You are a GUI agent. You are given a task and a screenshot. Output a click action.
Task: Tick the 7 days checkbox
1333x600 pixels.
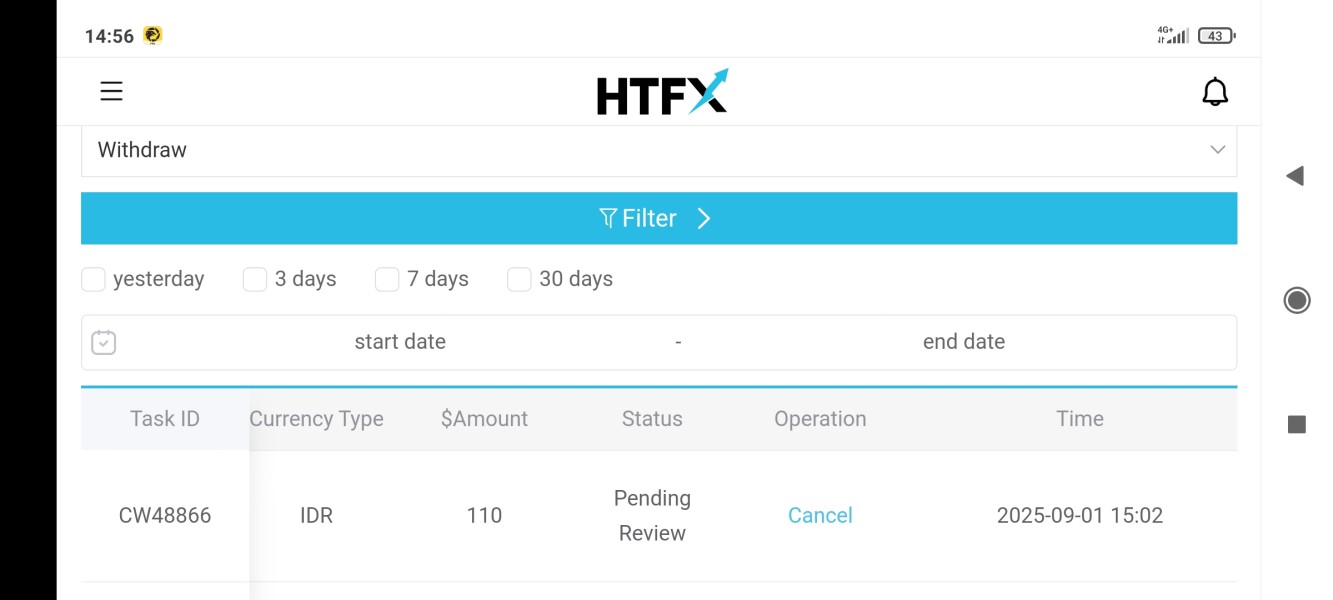tap(387, 279)
